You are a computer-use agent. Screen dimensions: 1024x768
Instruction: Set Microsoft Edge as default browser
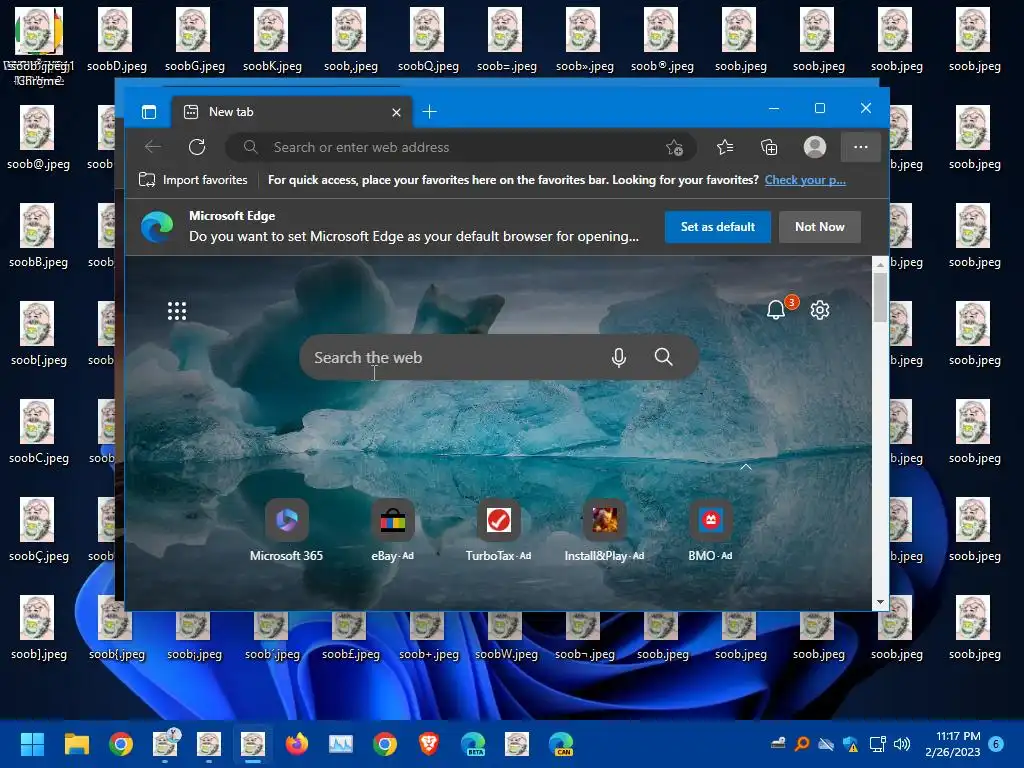coord(718,227)
